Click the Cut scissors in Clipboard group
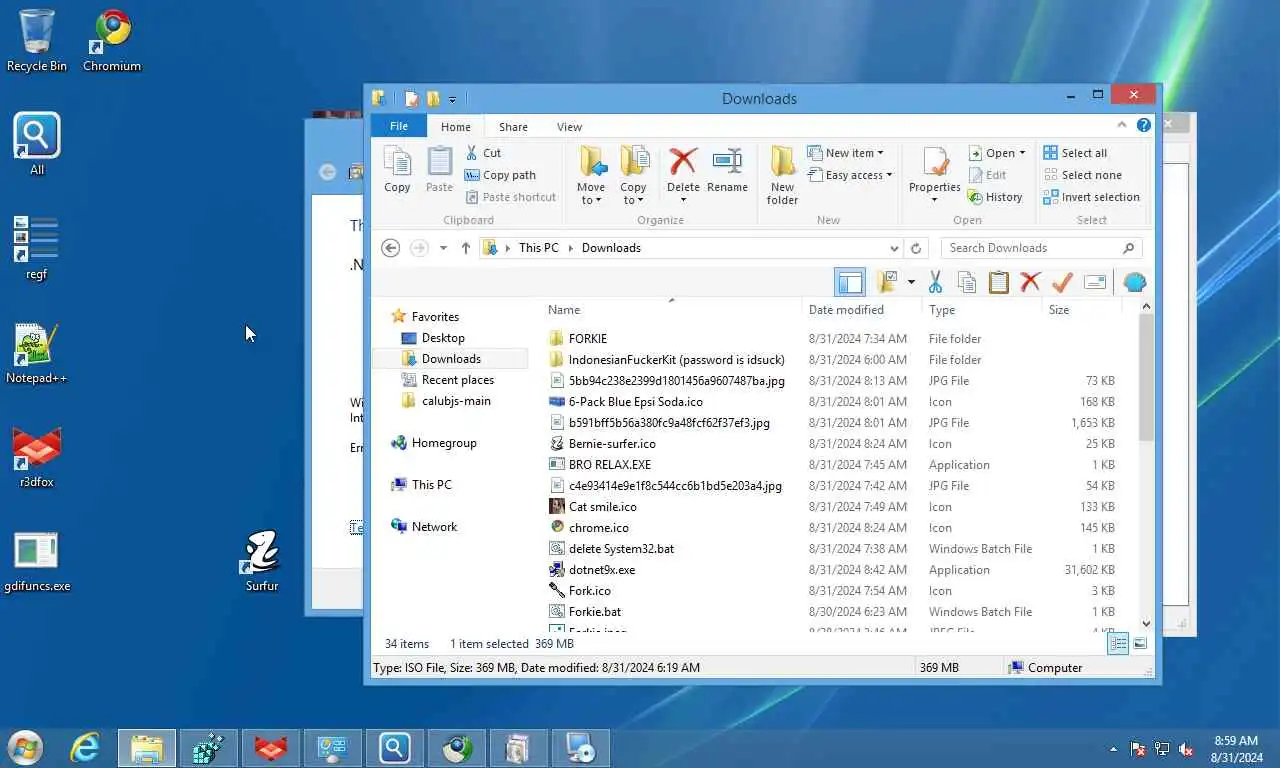 pyautogui.click(x=472, y=153)
